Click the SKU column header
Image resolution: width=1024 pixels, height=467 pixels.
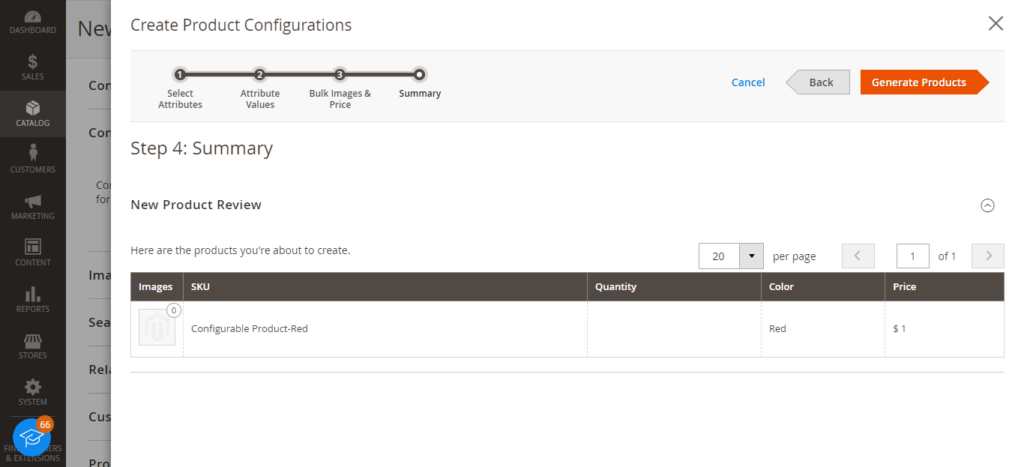pos(385,287)
